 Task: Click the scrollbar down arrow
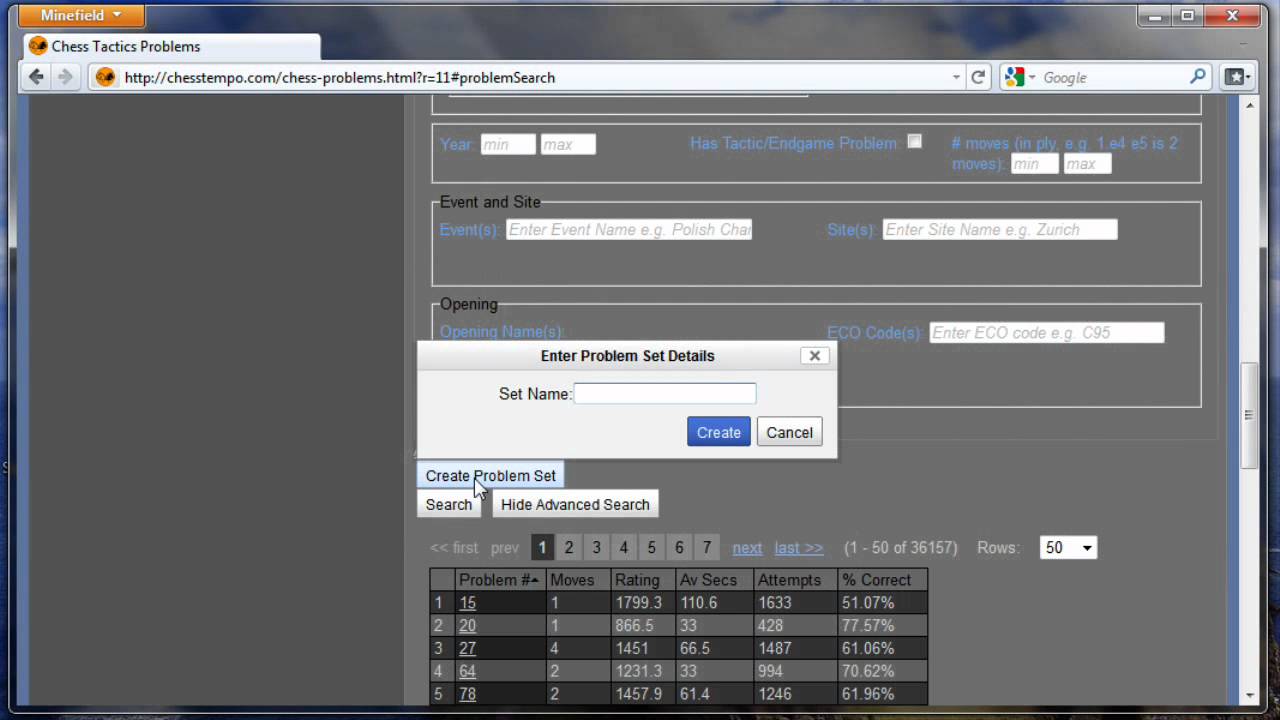point(1249,696)
